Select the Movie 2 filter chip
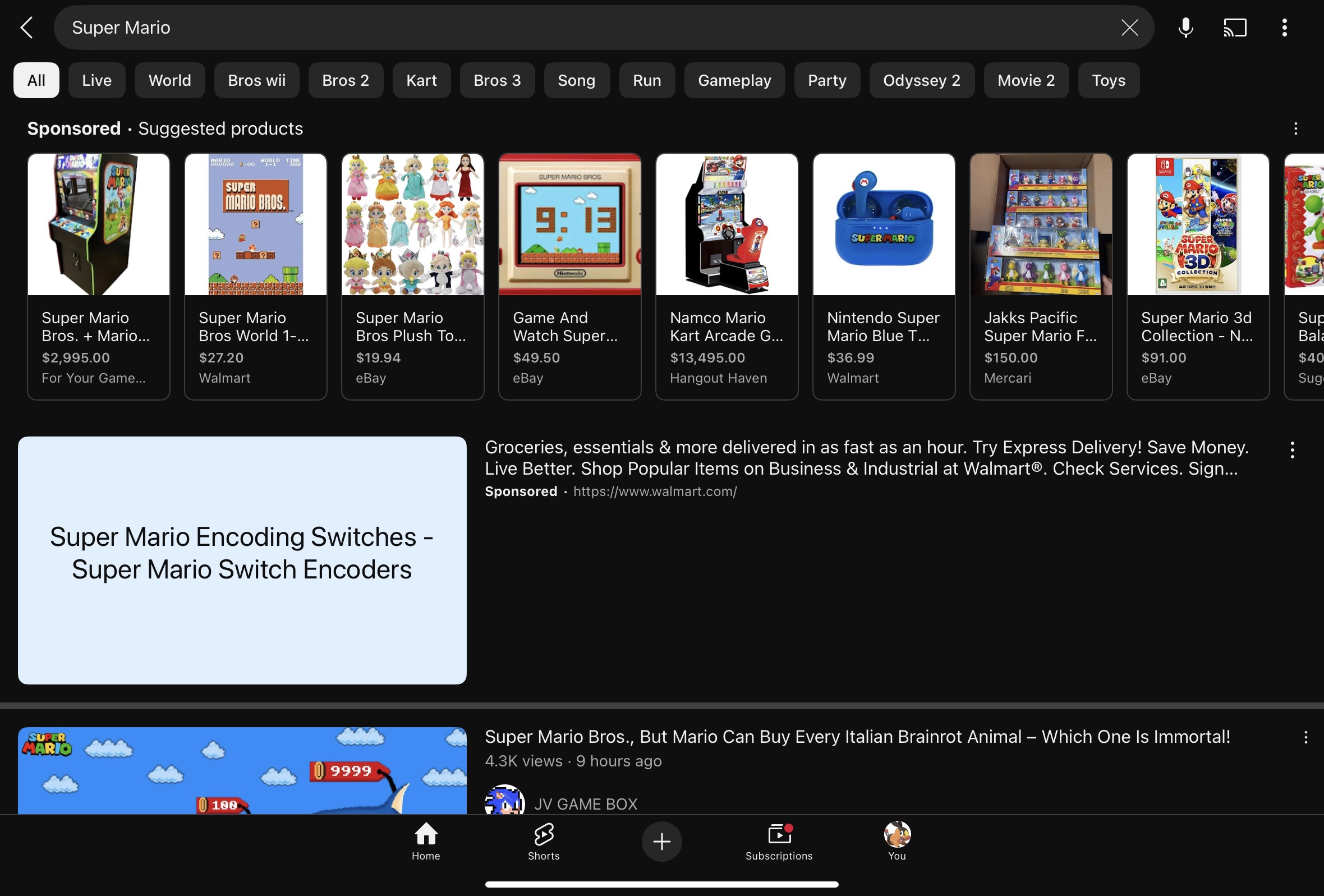The image size is (1324, 896). 1026,80
